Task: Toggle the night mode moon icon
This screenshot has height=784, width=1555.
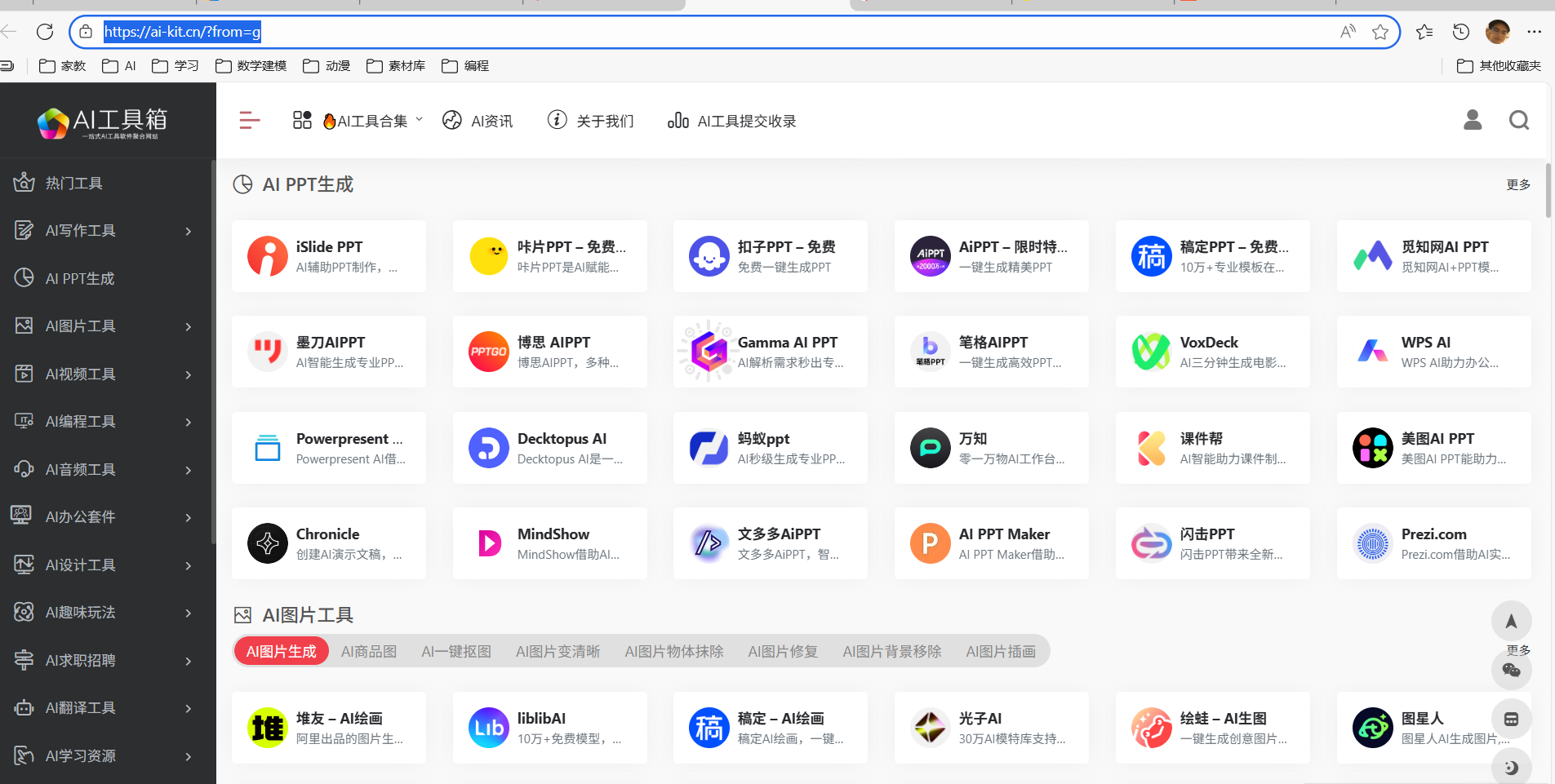Action: tap(1512, 767)
